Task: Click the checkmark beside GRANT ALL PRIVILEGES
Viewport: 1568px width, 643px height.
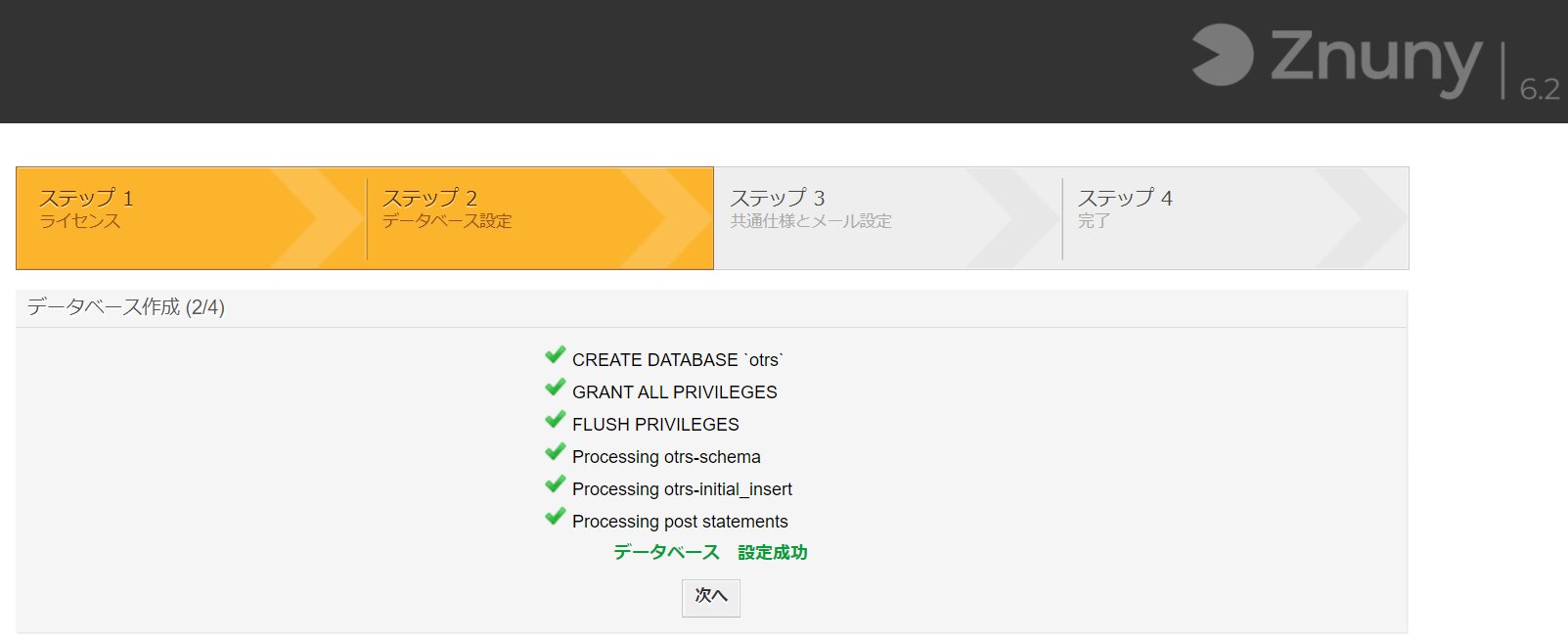Action: [x=556, y=387]
